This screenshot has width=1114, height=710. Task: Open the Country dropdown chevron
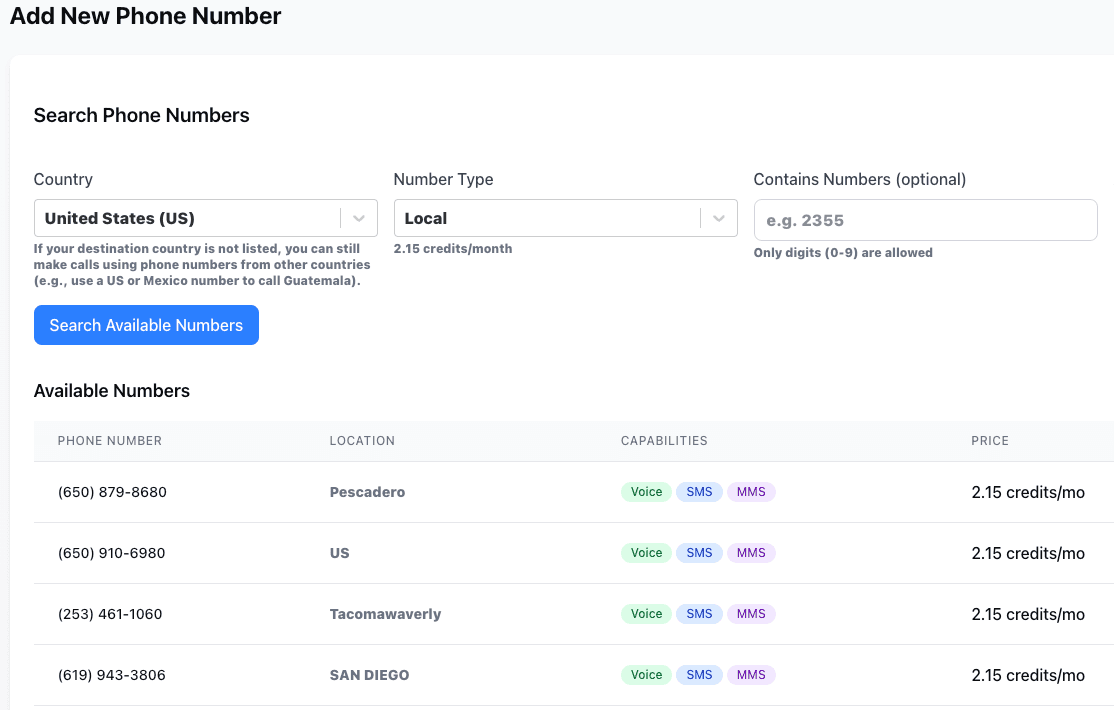[x=359, y=219]
